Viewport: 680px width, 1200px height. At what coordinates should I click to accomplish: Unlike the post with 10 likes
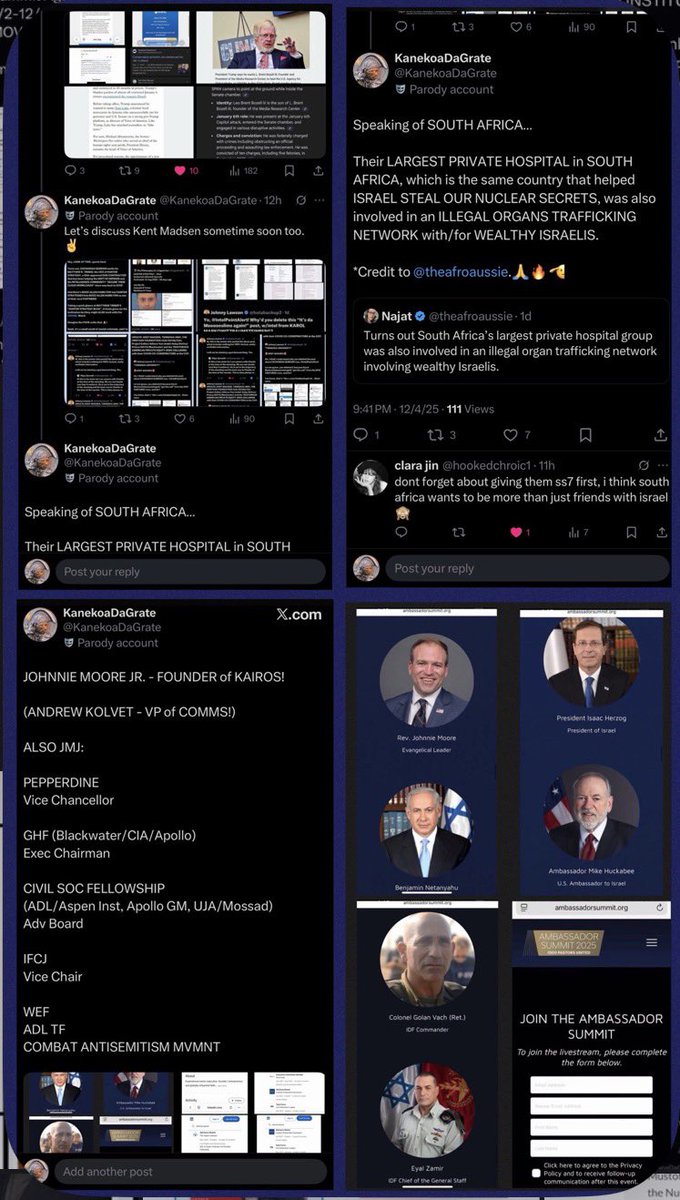[180, 170]
